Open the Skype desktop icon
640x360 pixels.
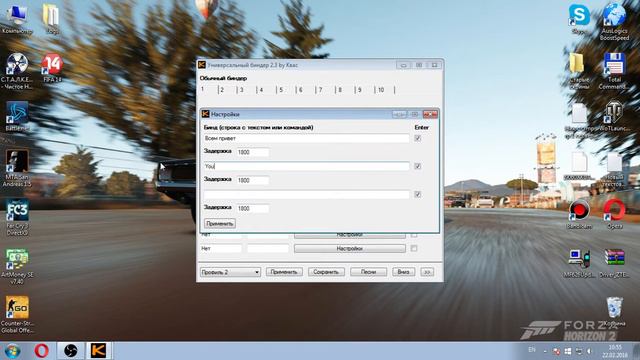pyautogui.click(x=579, y=18)
